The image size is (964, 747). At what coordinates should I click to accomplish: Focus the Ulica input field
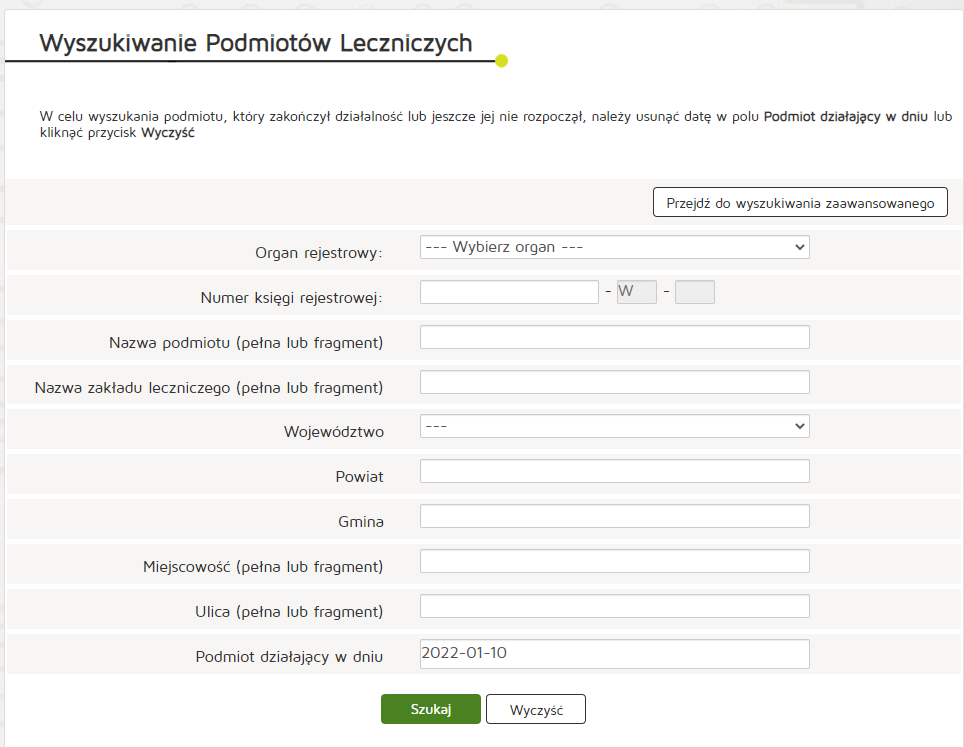[x=614, y=606]
